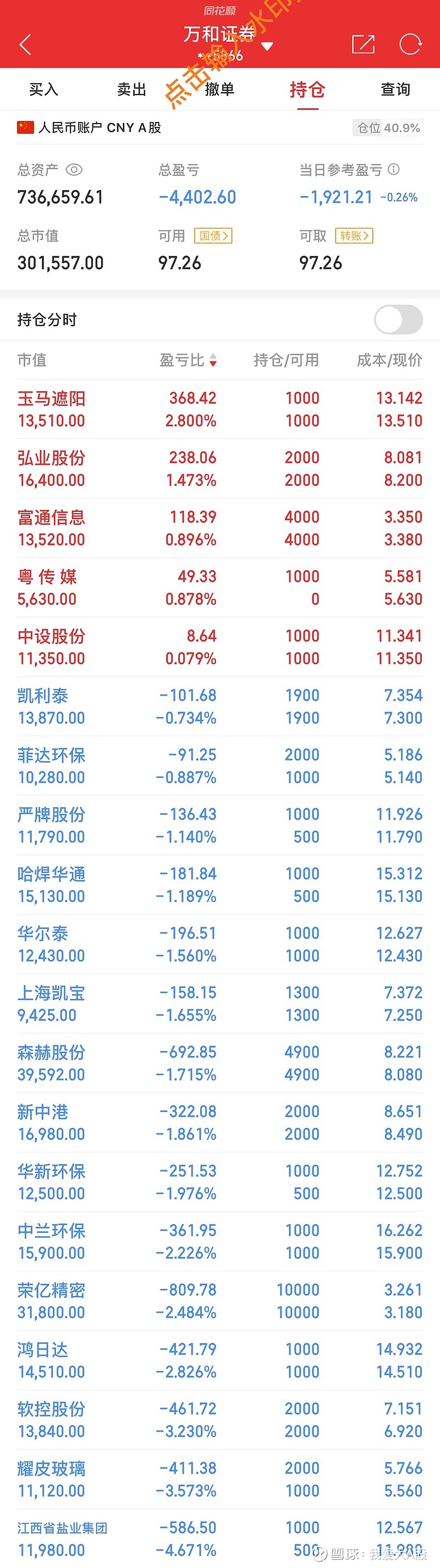440x1568 pixels.
Task: Tap the back arrow icon
Action: pyautogui.click(x=26, y=44)
